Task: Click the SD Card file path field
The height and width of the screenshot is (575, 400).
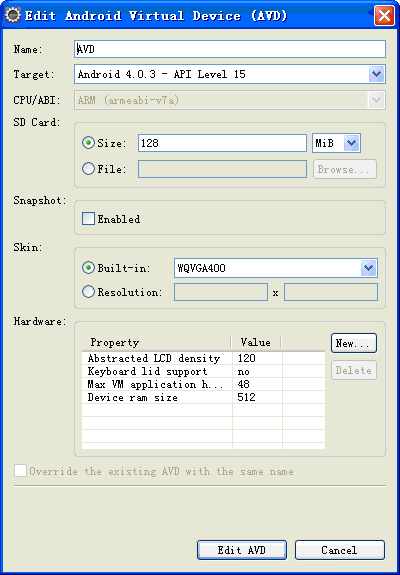Action: click(222, 169)
